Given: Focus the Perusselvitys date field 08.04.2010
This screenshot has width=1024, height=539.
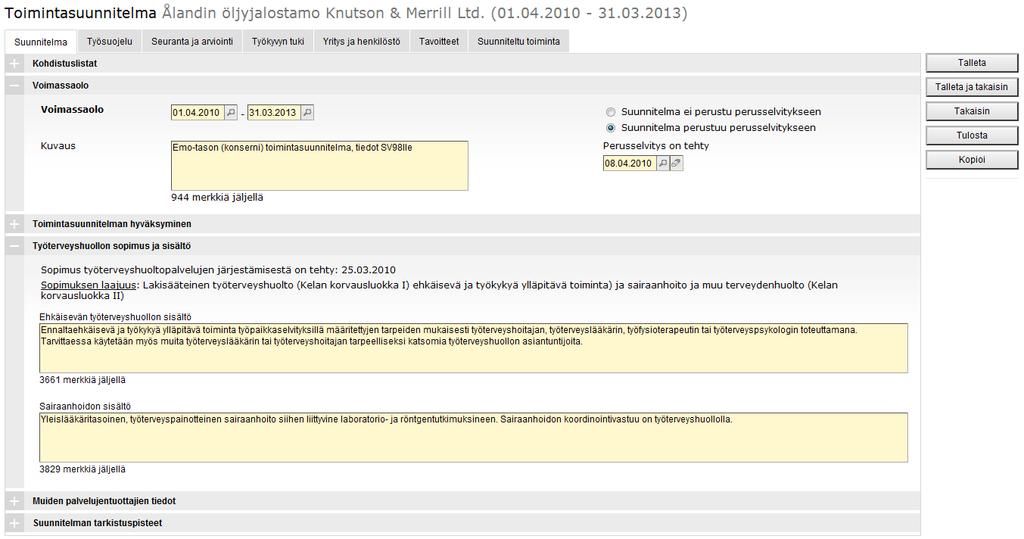Looking at the screenshot, I should 630,163.
